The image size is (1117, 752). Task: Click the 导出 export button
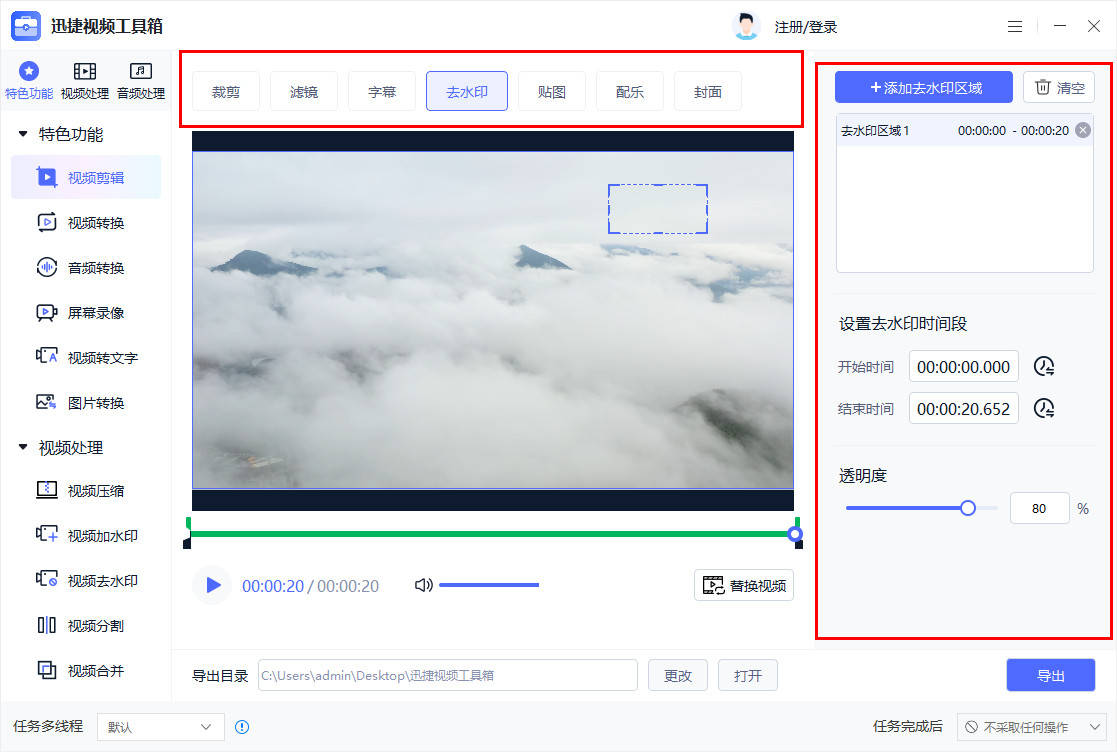[x=1051, y=675]
